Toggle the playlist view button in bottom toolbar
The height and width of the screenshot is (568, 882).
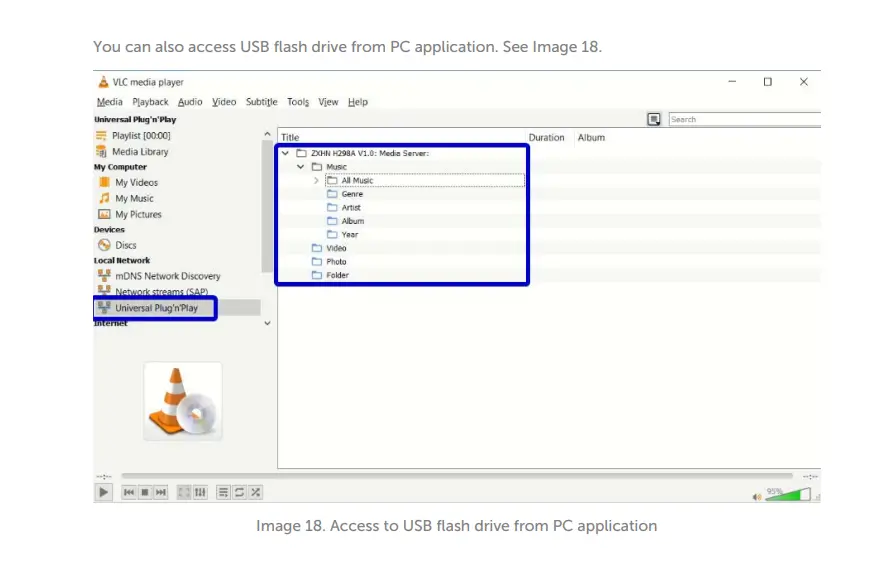(223, 493)
